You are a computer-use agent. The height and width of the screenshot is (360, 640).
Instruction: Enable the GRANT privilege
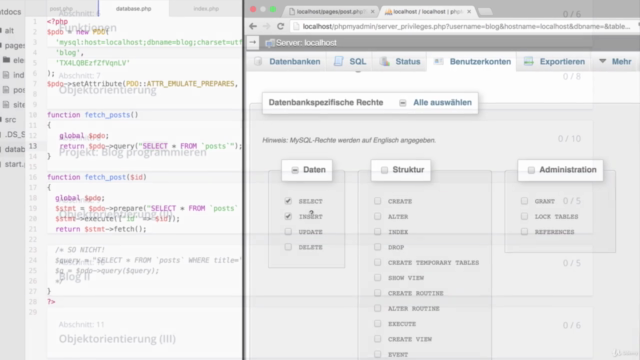(x=524, y=201)
